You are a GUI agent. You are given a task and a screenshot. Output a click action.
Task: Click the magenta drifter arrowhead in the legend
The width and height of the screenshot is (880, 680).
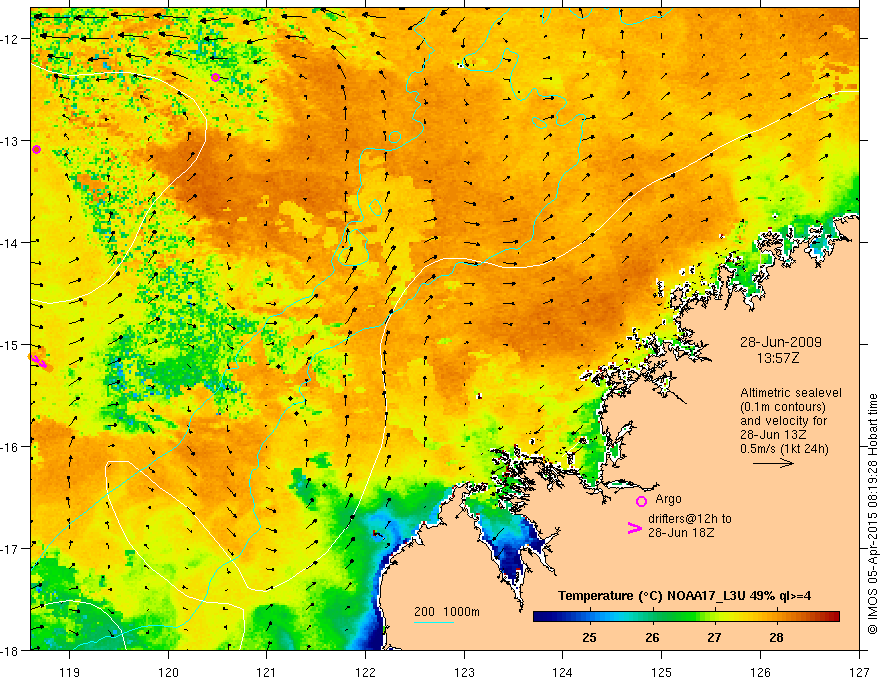point(634,528)
